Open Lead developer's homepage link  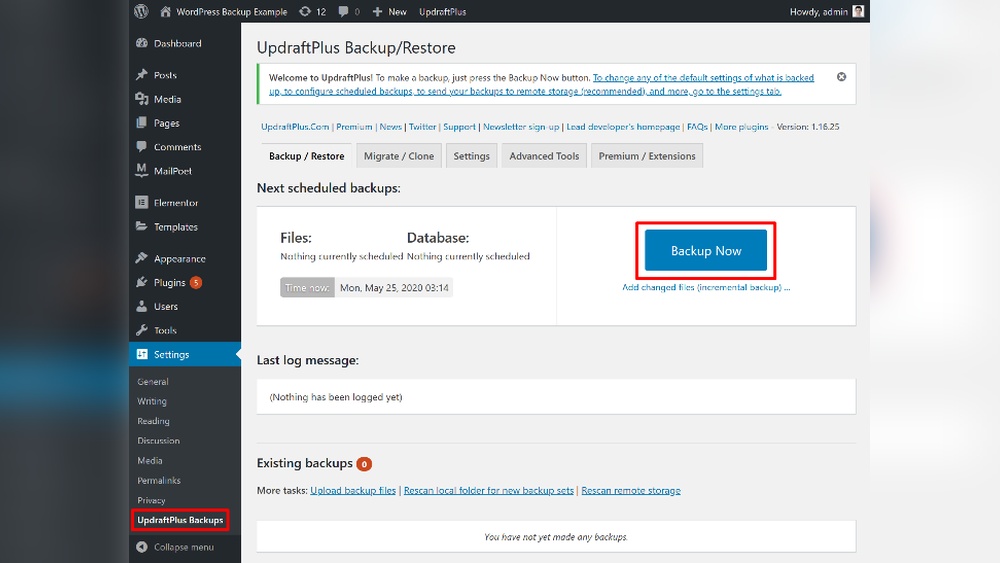[623, 127]
